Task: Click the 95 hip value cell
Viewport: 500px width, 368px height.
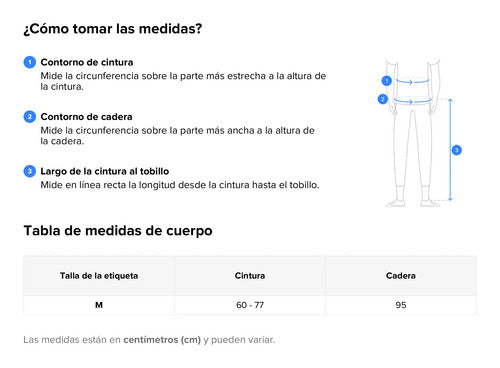Action: coord(401,305)
